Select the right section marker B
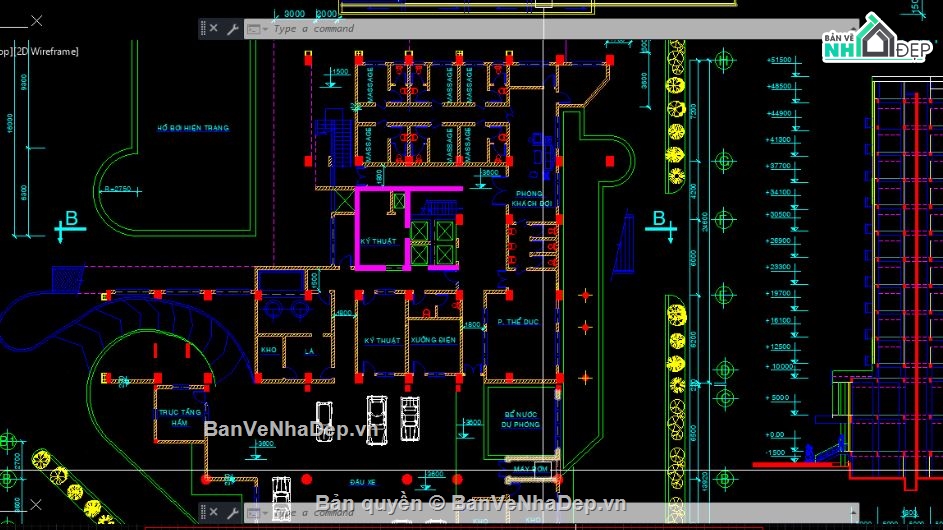Image resolution: width=943 pixels, height=530 pixels. pos(659,222)
